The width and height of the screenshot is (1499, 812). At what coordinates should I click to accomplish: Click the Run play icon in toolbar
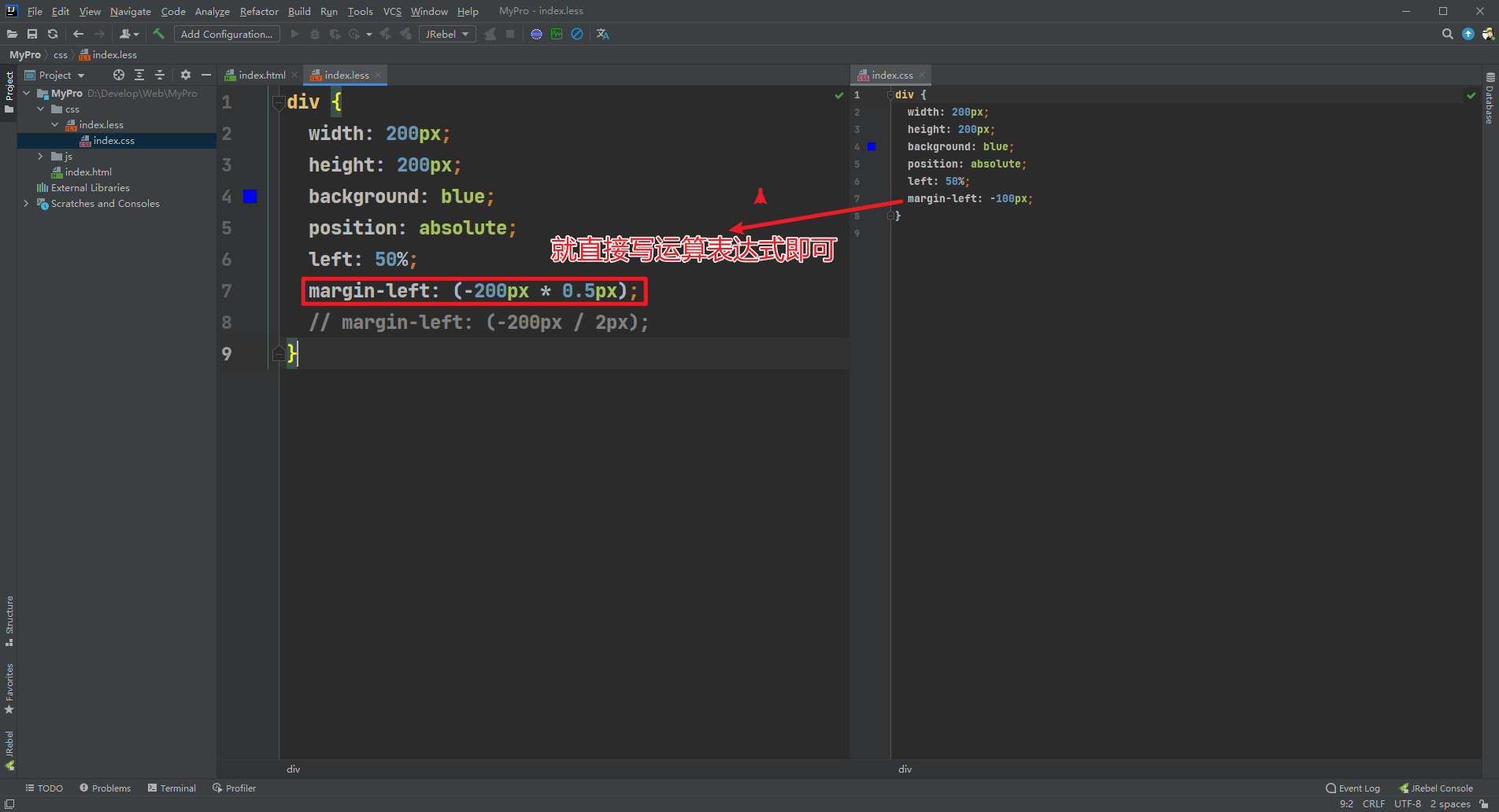pos(294,34)
